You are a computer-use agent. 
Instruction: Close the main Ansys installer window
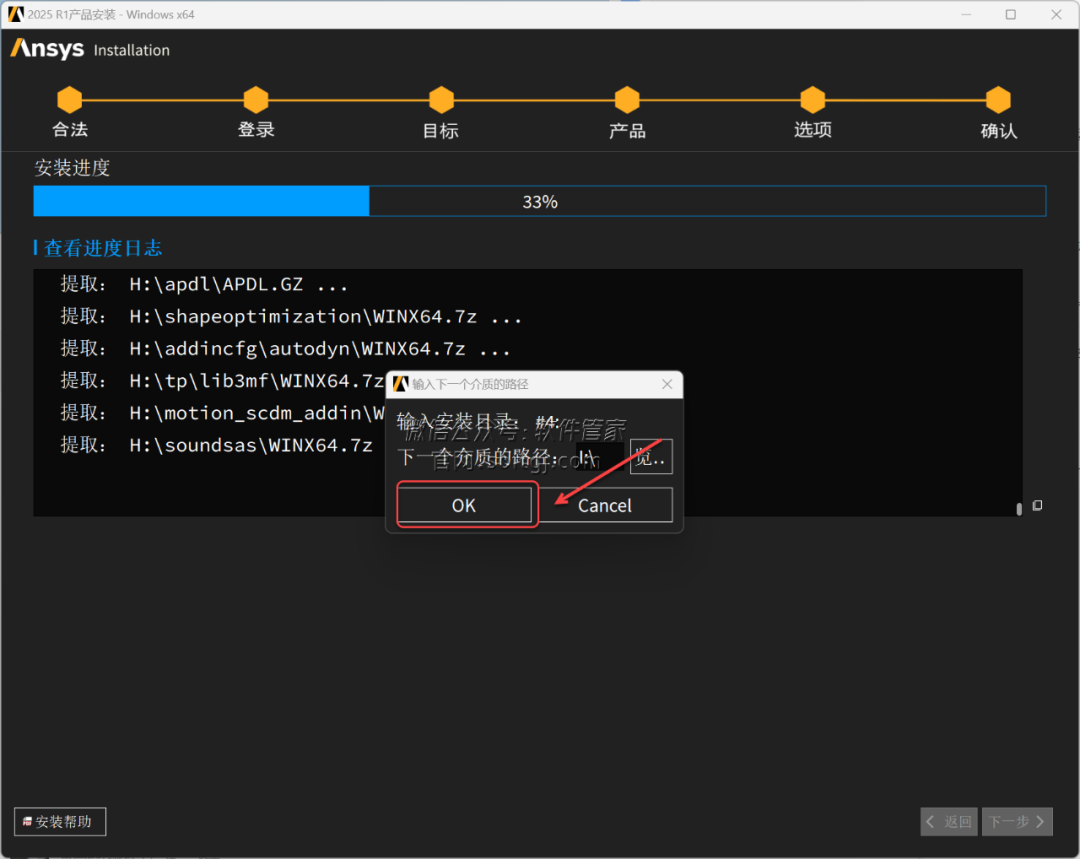pos(1056,14)
